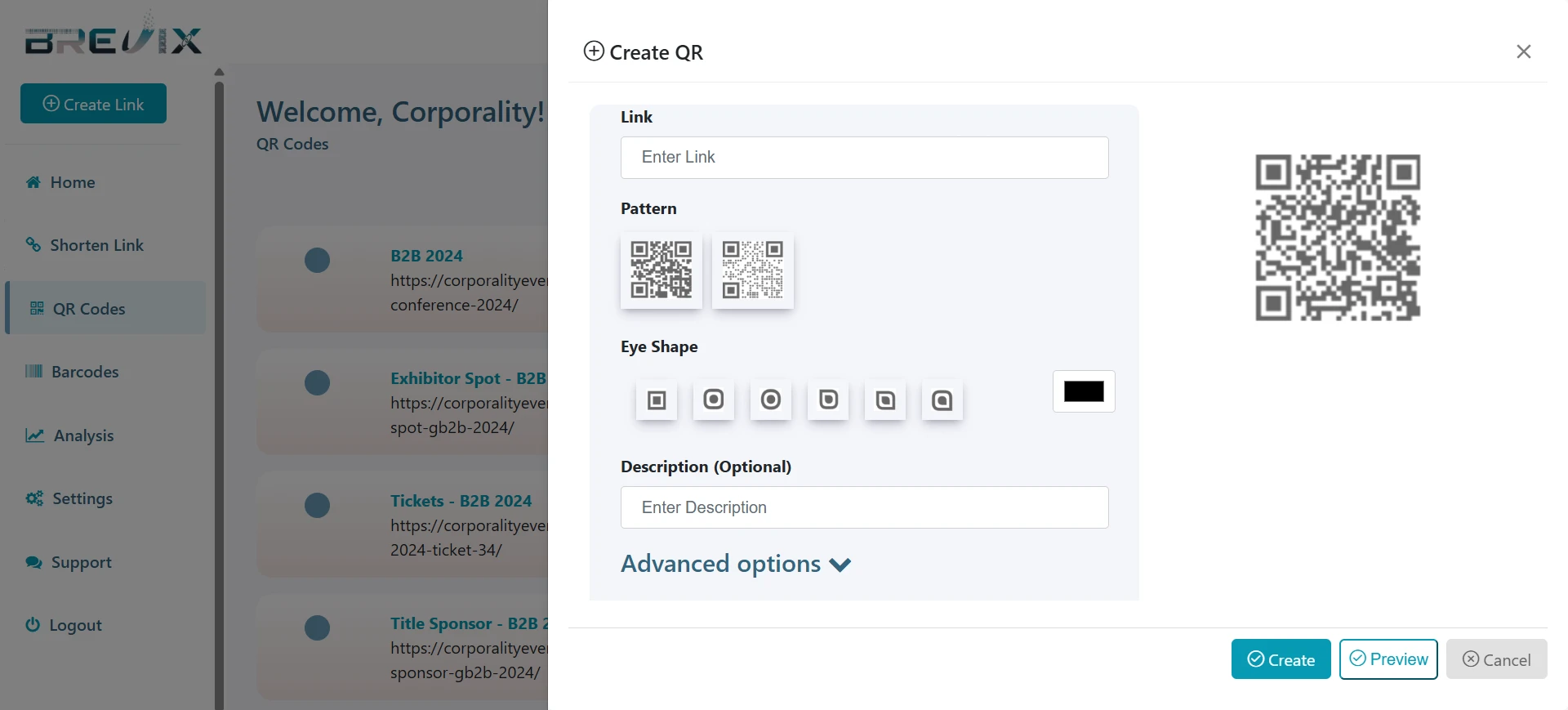Select the rounded-square eye shape
This screenshot has width=1568, height=710.
pyautogui.click(x=714, y=400)
